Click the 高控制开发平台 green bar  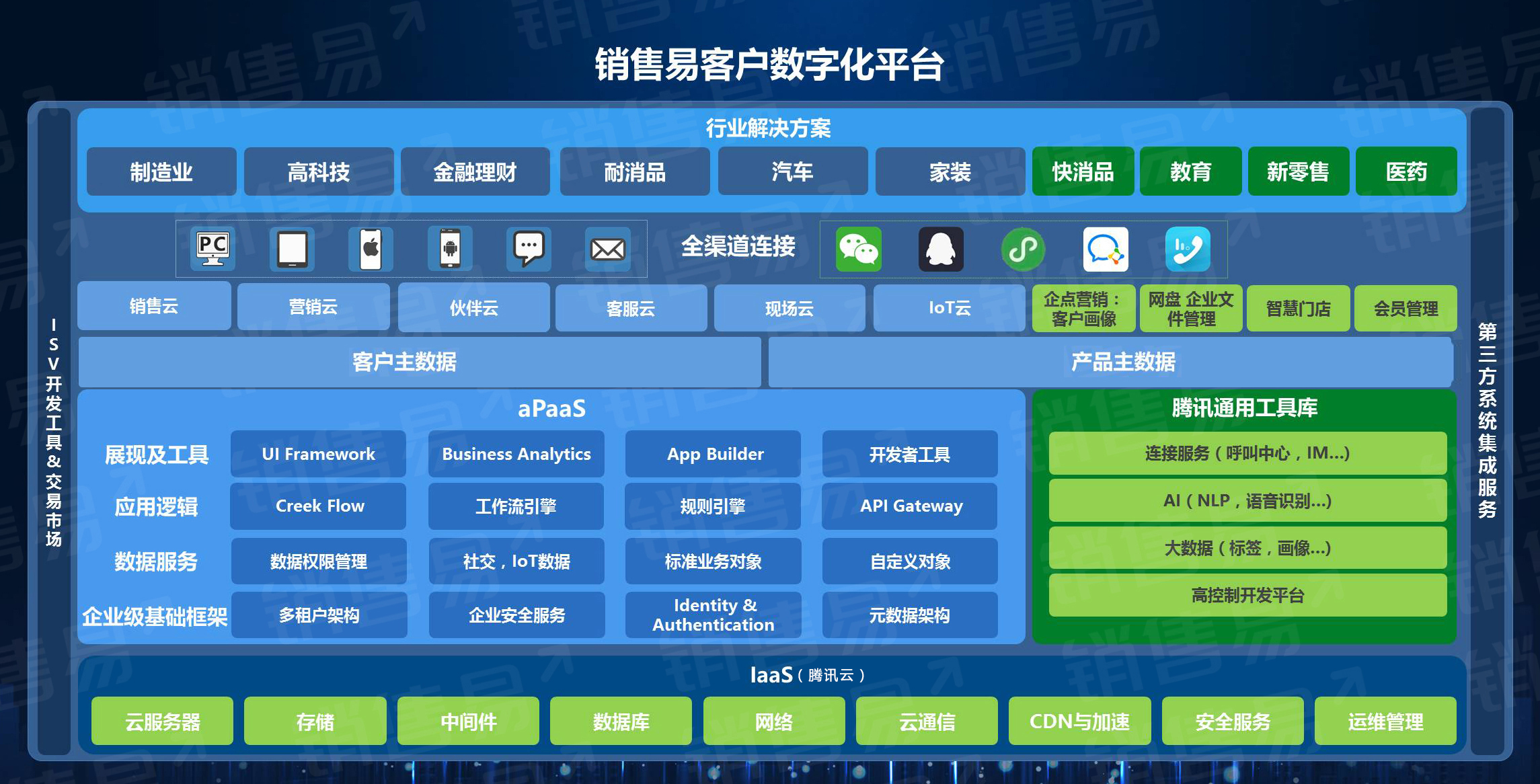pyautogui.click(x=1247, y=596)
